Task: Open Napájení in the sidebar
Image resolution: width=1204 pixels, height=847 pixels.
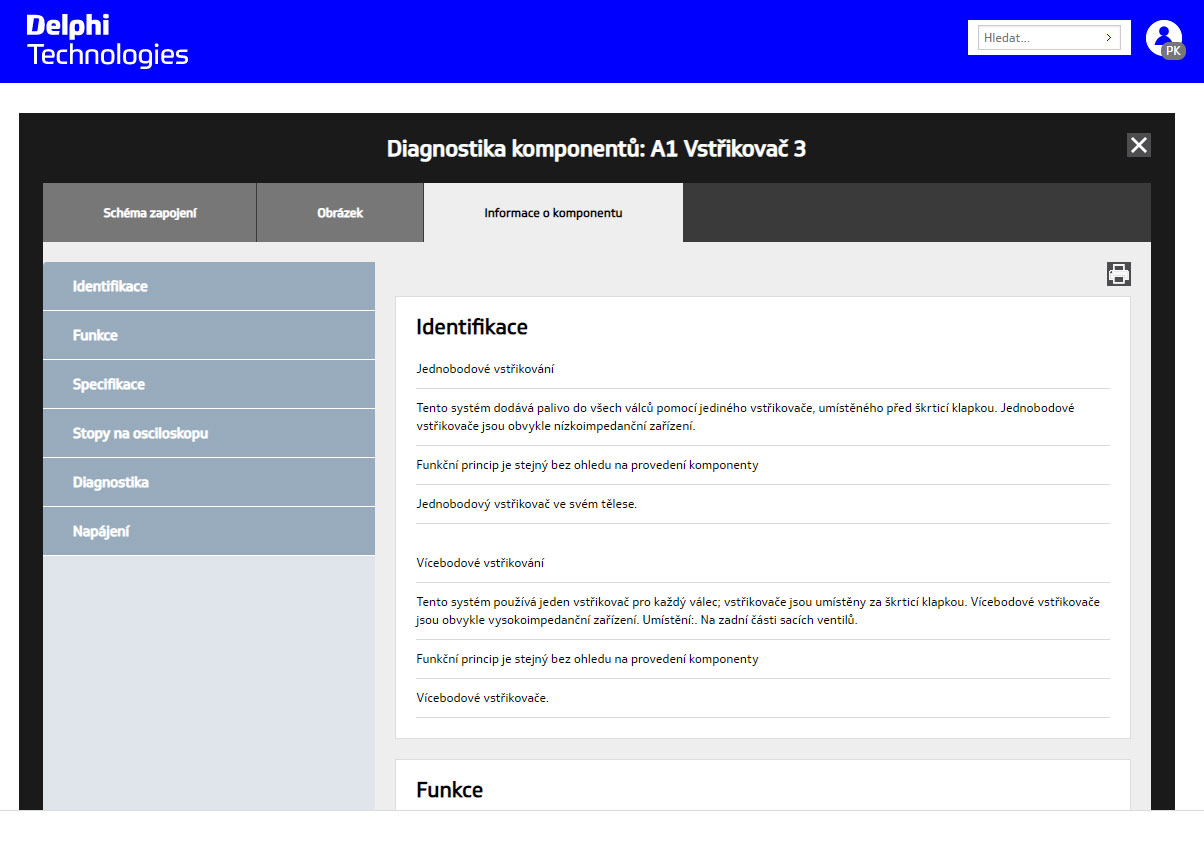Action: click(x=209, y=531)
